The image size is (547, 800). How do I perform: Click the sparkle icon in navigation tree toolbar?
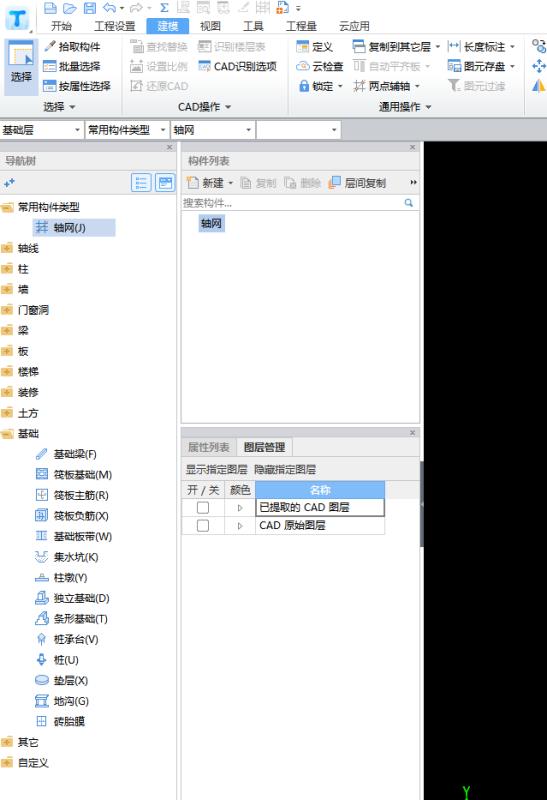pos(9,183)
